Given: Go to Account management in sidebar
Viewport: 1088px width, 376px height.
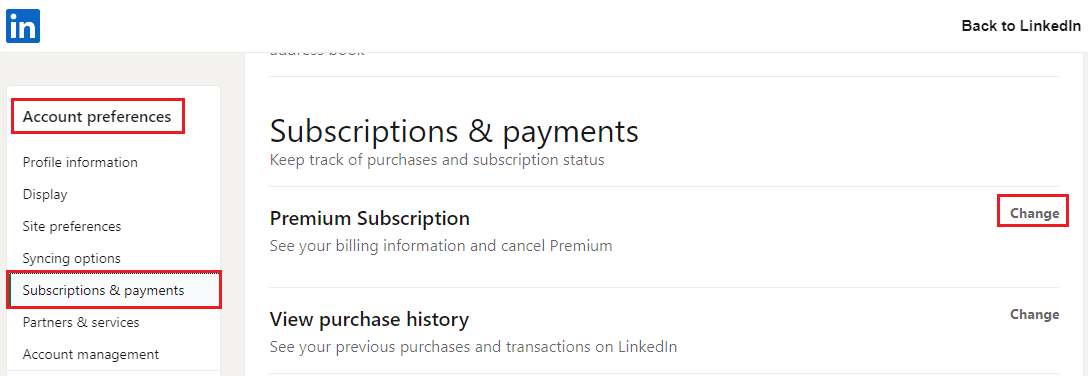Looking at the screenshot, I should pos(91,354).
